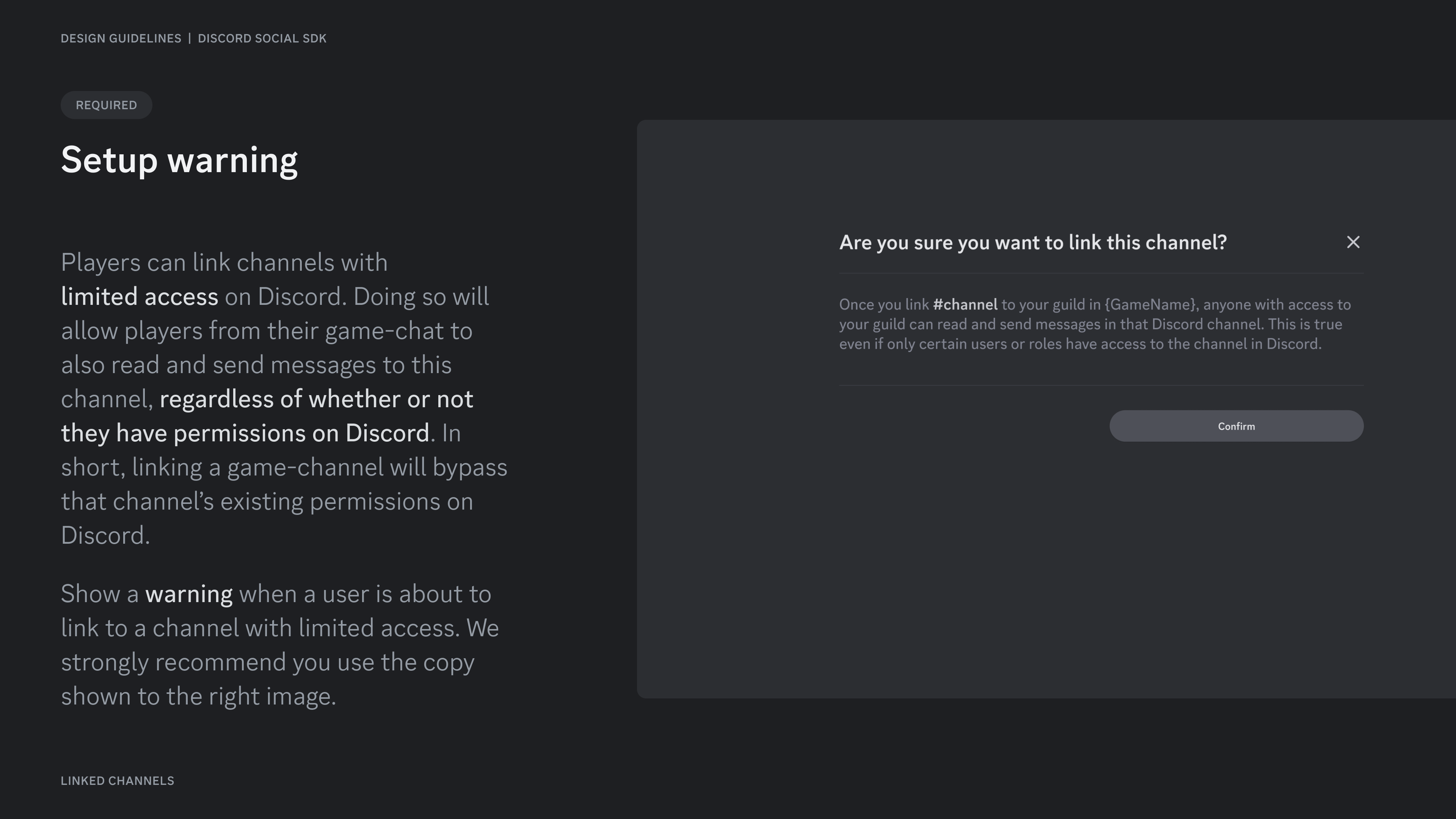Click the 'strongly recommend you use the copy' line
This screenshot has width=1456, height=819.
coord(267,662)
